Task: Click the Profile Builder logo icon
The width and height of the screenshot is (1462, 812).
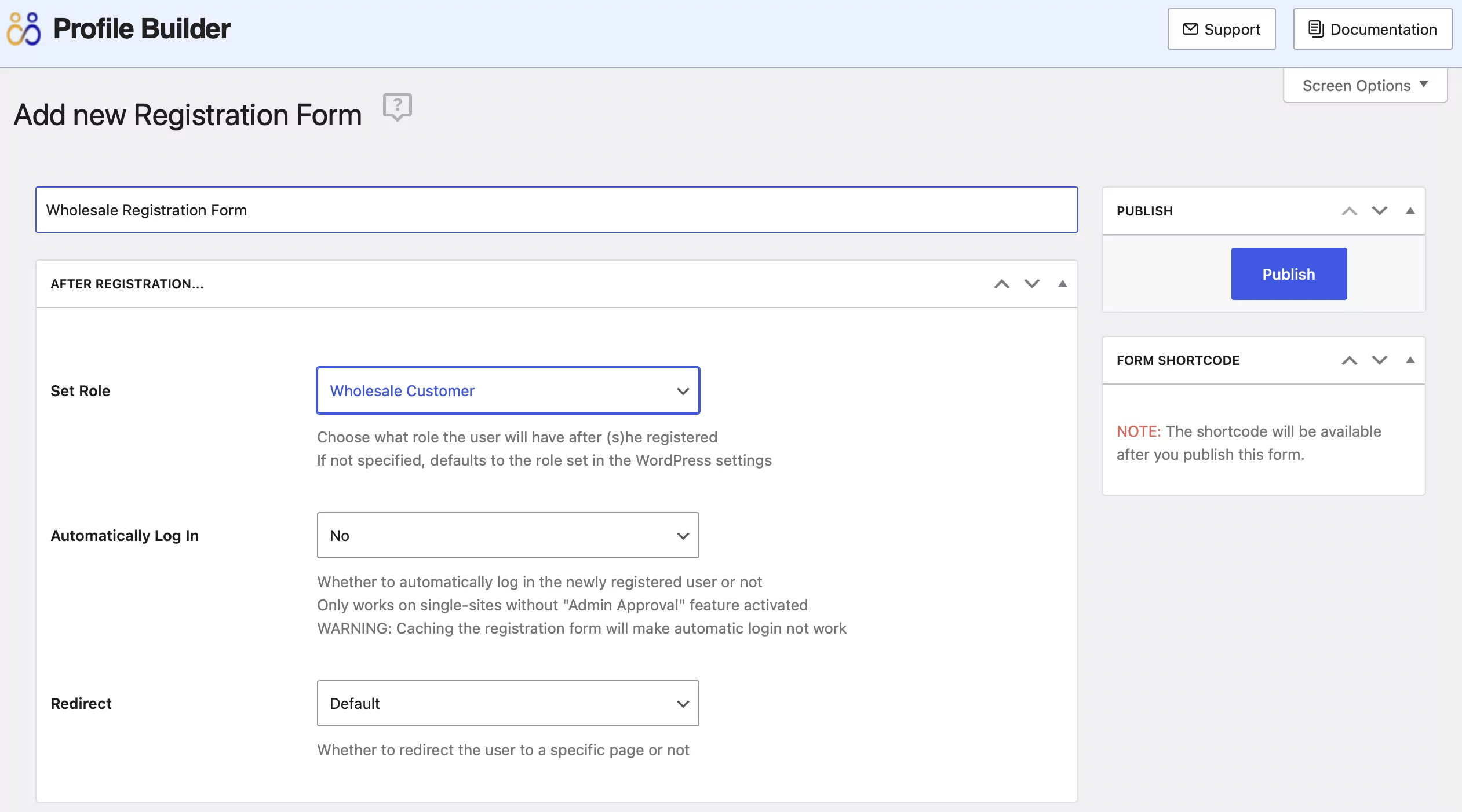Action: 24,29
